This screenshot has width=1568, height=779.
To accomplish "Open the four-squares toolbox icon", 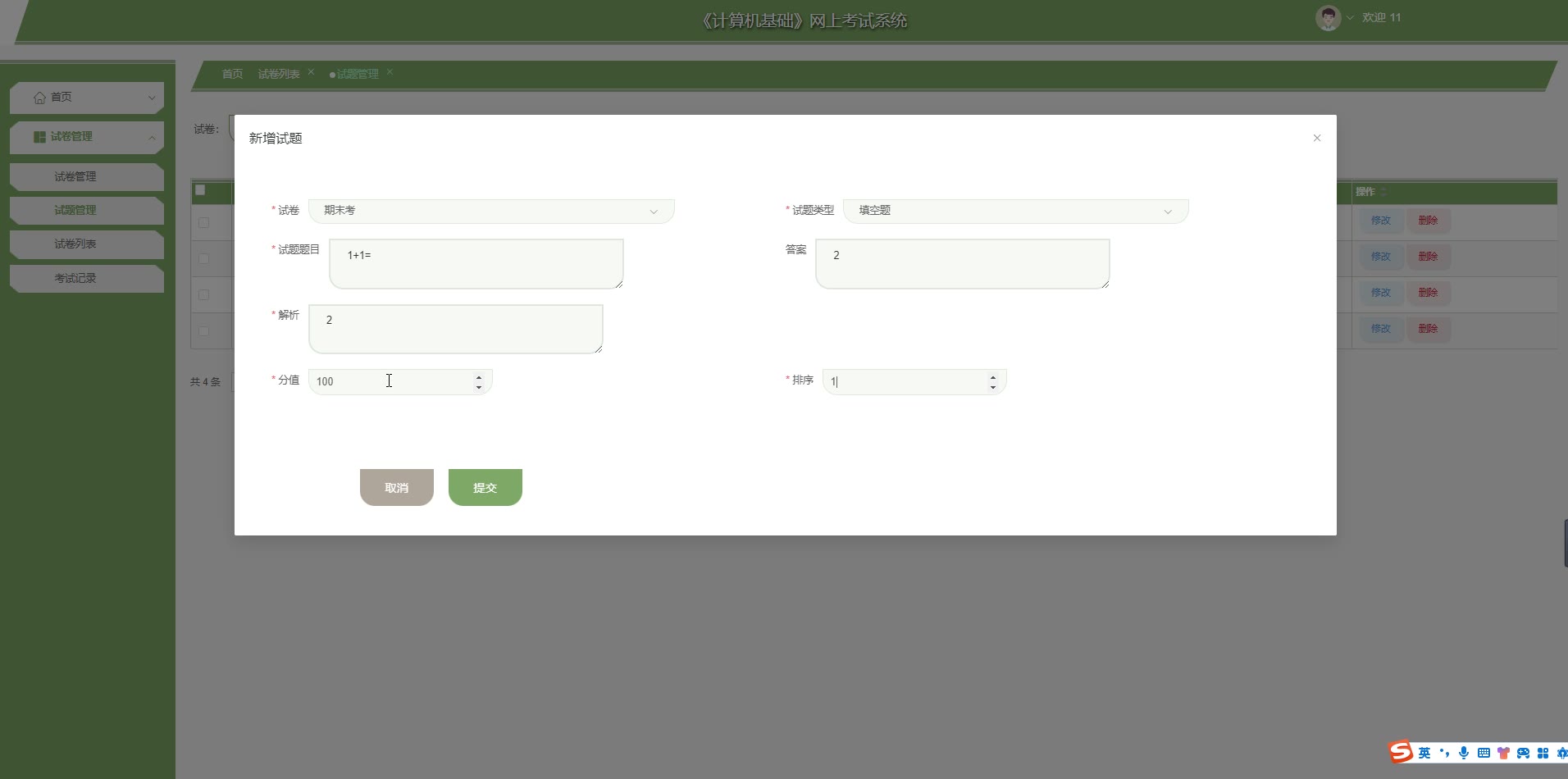I will 1543,753.
